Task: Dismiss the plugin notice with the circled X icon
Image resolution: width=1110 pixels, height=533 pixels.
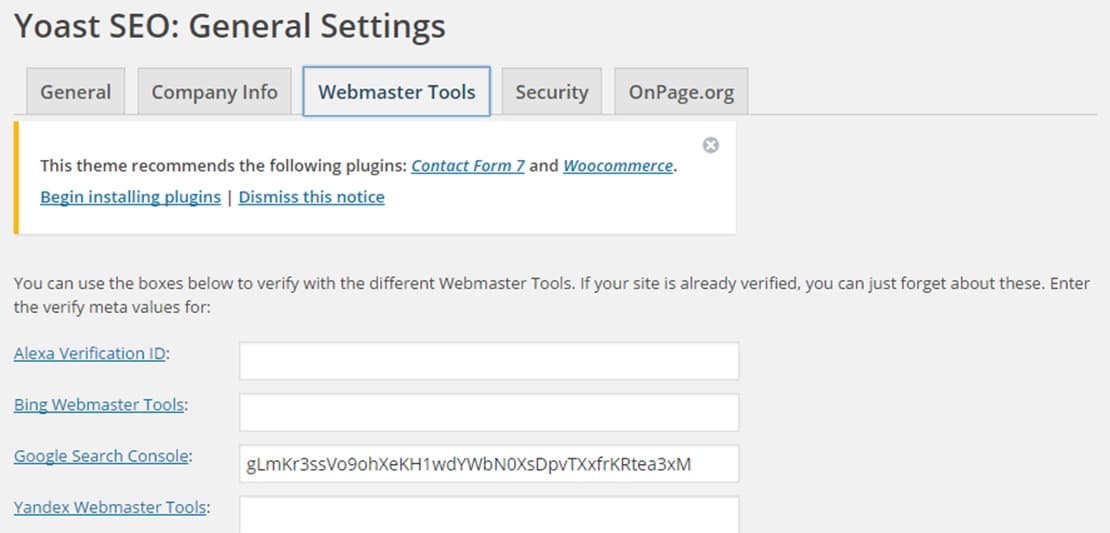Action: tap(710, 145)
